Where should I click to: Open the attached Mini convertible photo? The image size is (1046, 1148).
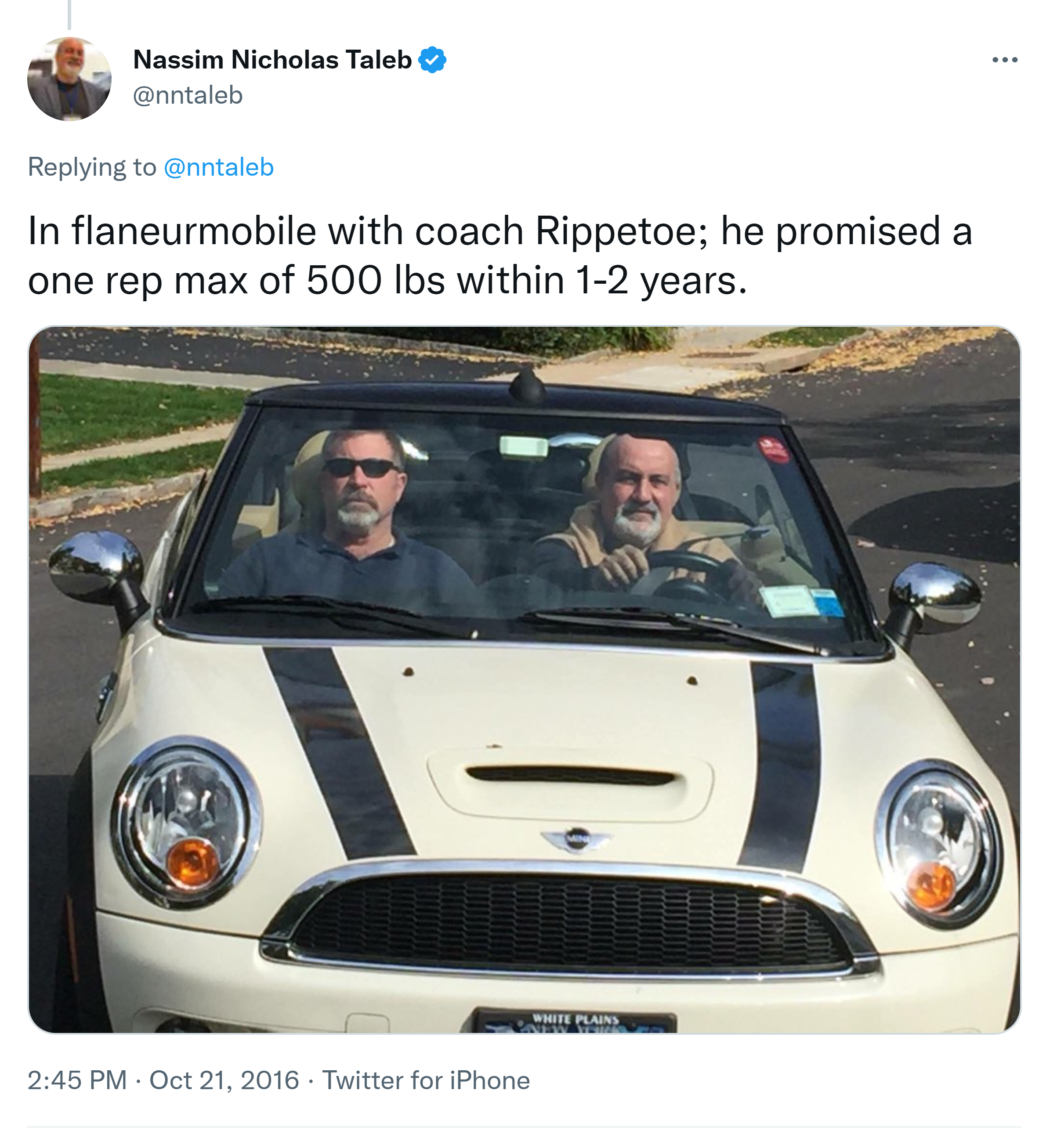tap(524, 679)
